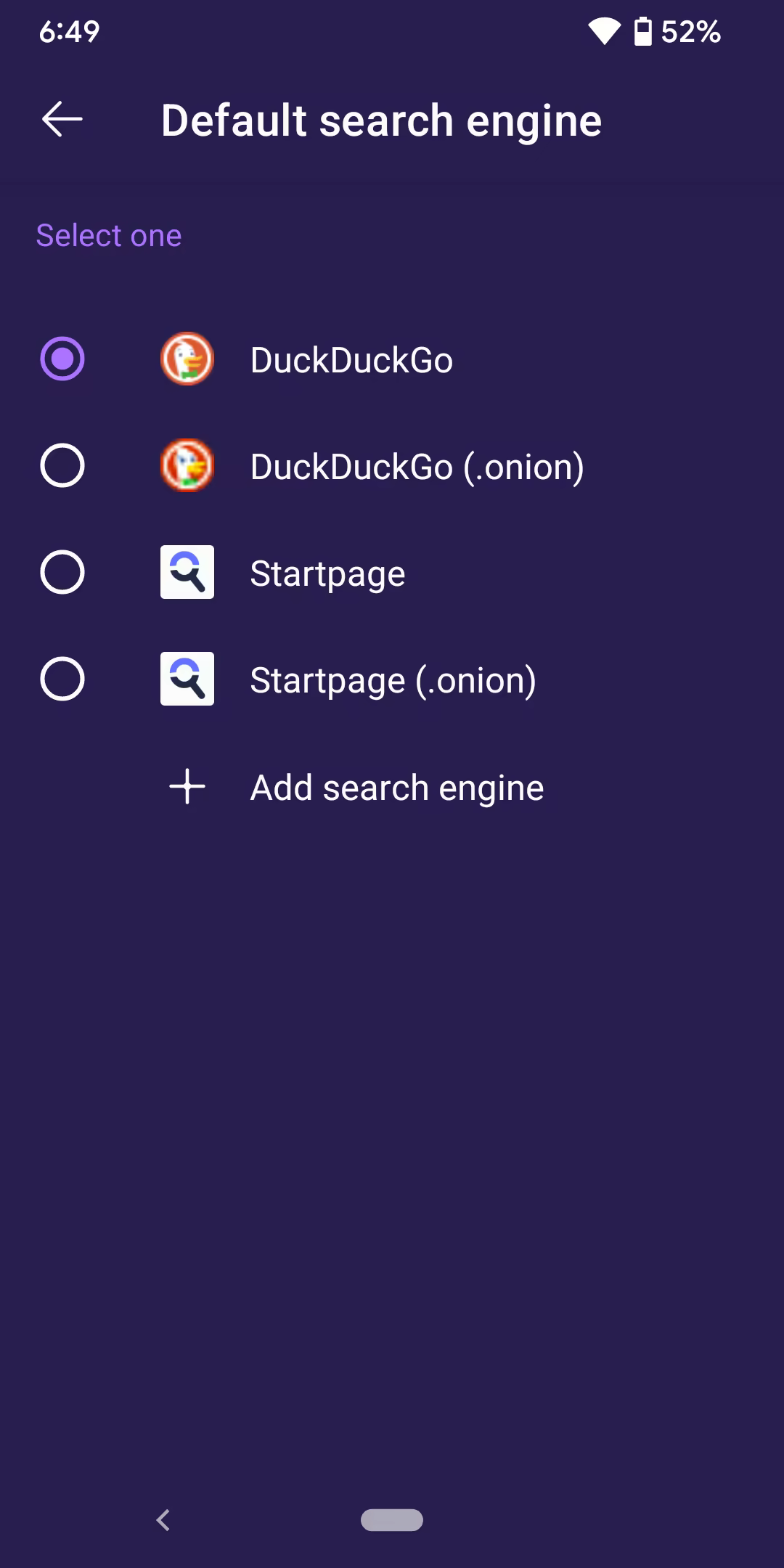
Task: Click the DuckDuckGo (.onion) logo icon
Action: point(187,465)
